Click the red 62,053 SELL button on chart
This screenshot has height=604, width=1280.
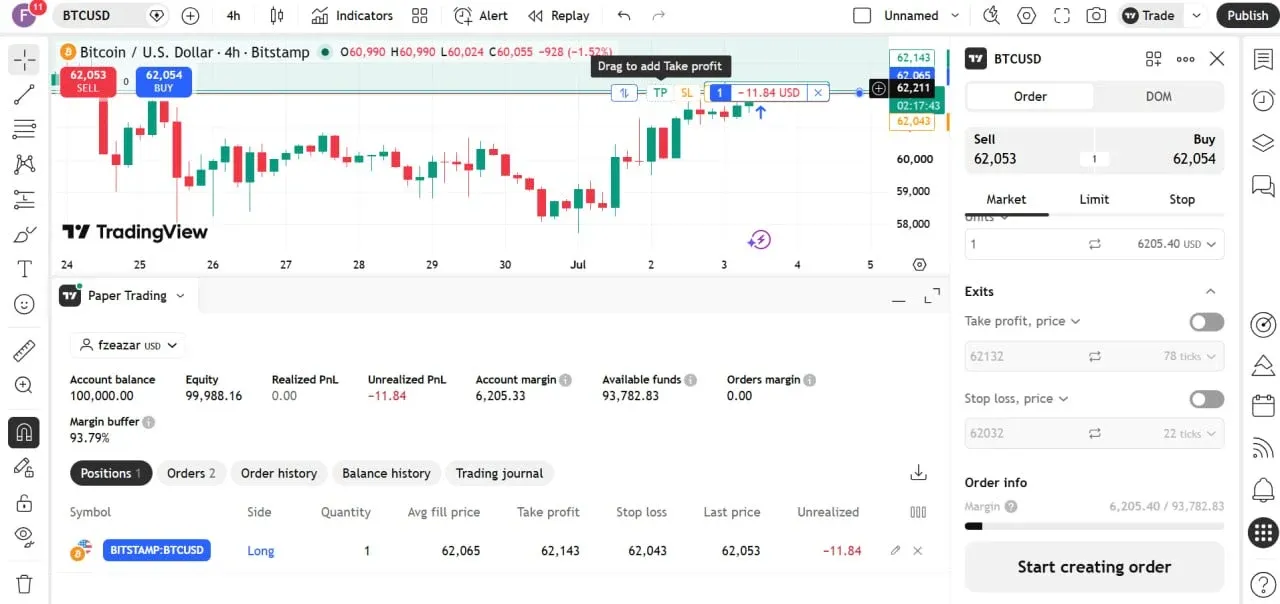(88, 81)
